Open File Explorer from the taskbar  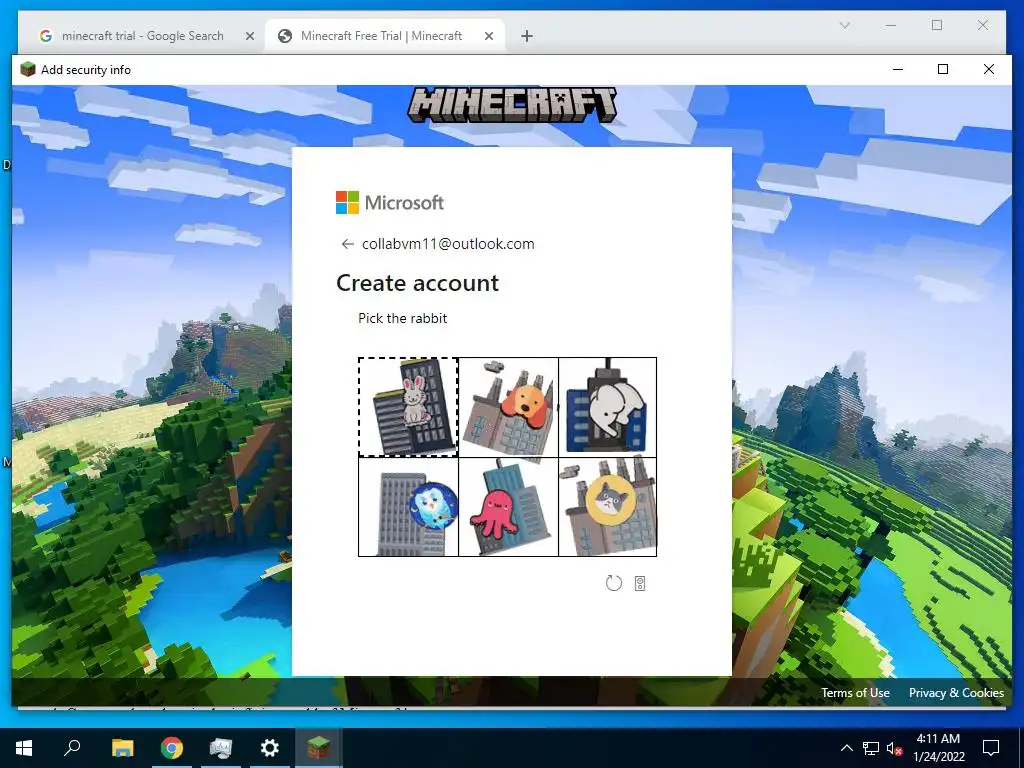122,748
